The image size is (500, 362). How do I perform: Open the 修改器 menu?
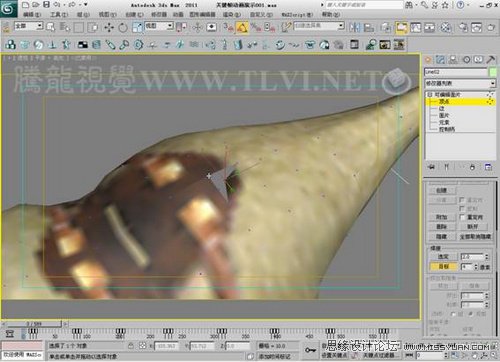[x=159, y=15]
